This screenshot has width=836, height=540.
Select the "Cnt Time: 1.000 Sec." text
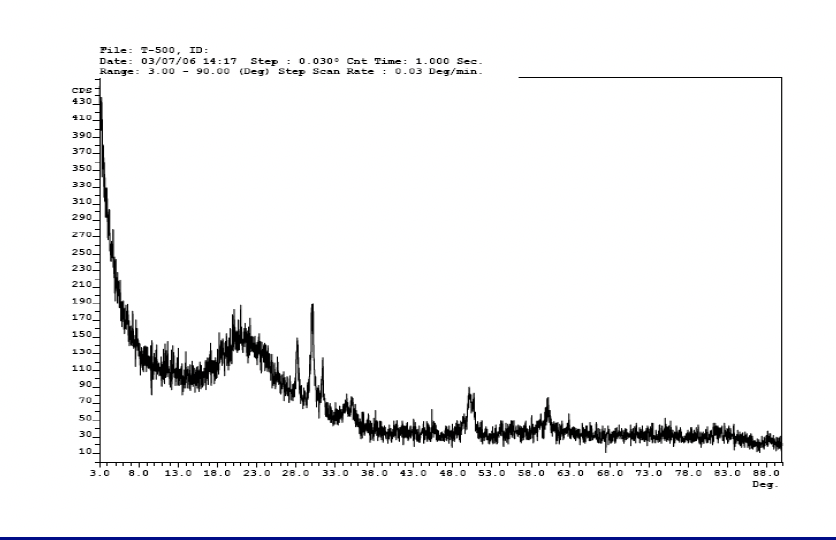414,61
